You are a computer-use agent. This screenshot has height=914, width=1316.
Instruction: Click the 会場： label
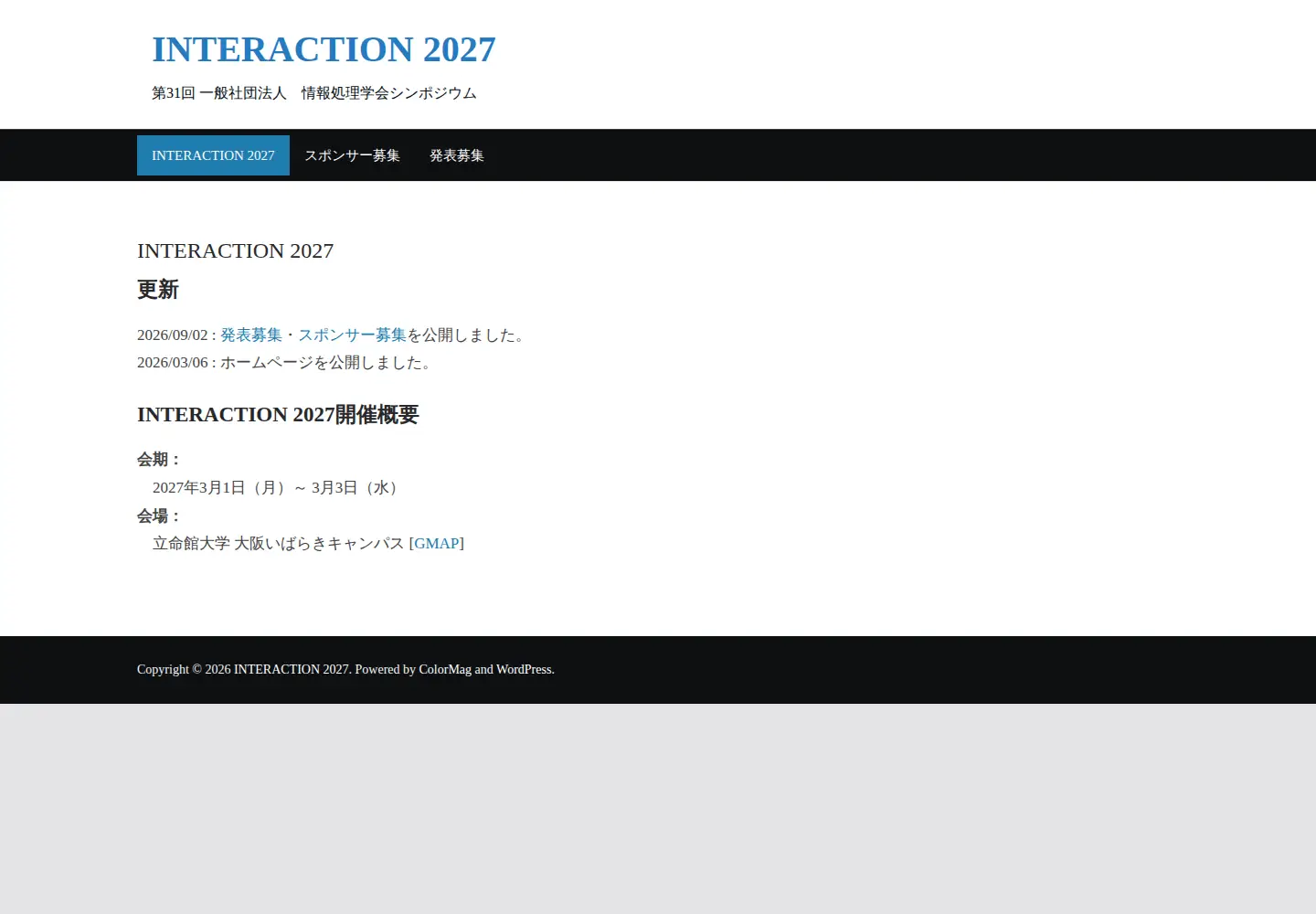pyautogui.click(x=160, y=516)
